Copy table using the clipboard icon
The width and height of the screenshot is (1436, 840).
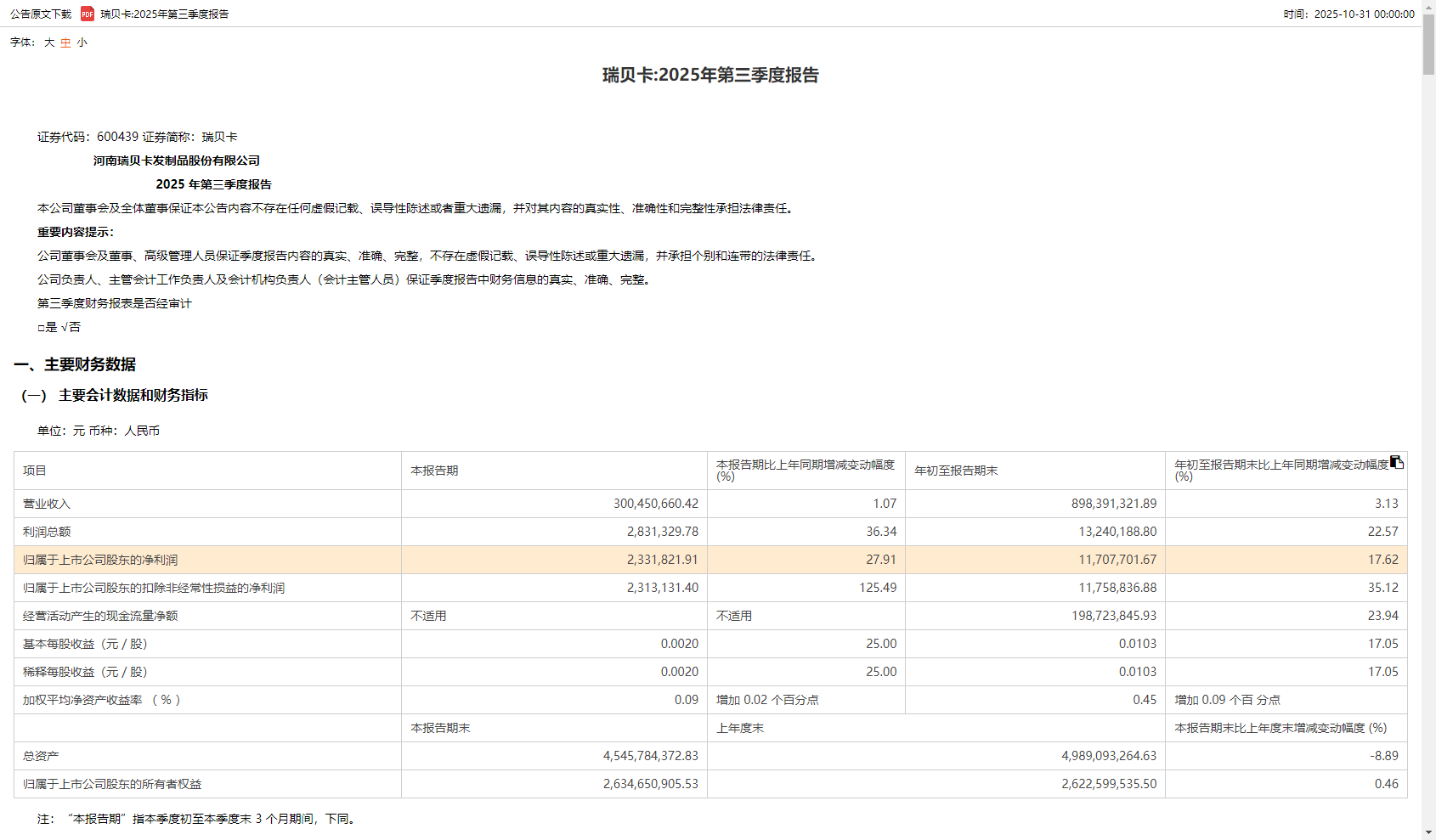[x=1396, y=462]
